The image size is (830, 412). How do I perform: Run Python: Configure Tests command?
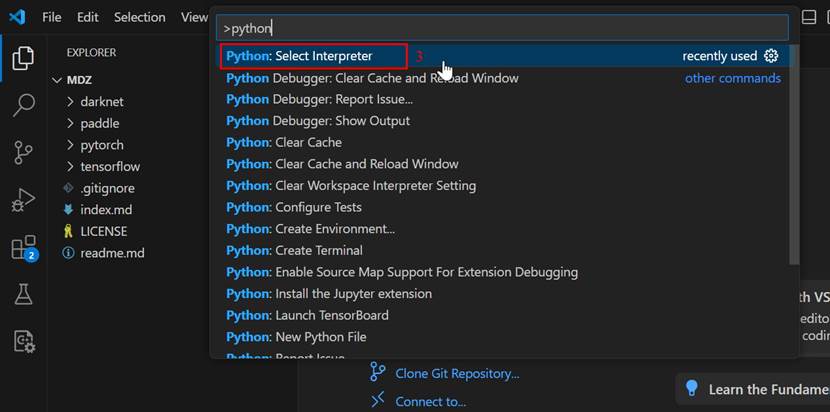tap(504, 207)
